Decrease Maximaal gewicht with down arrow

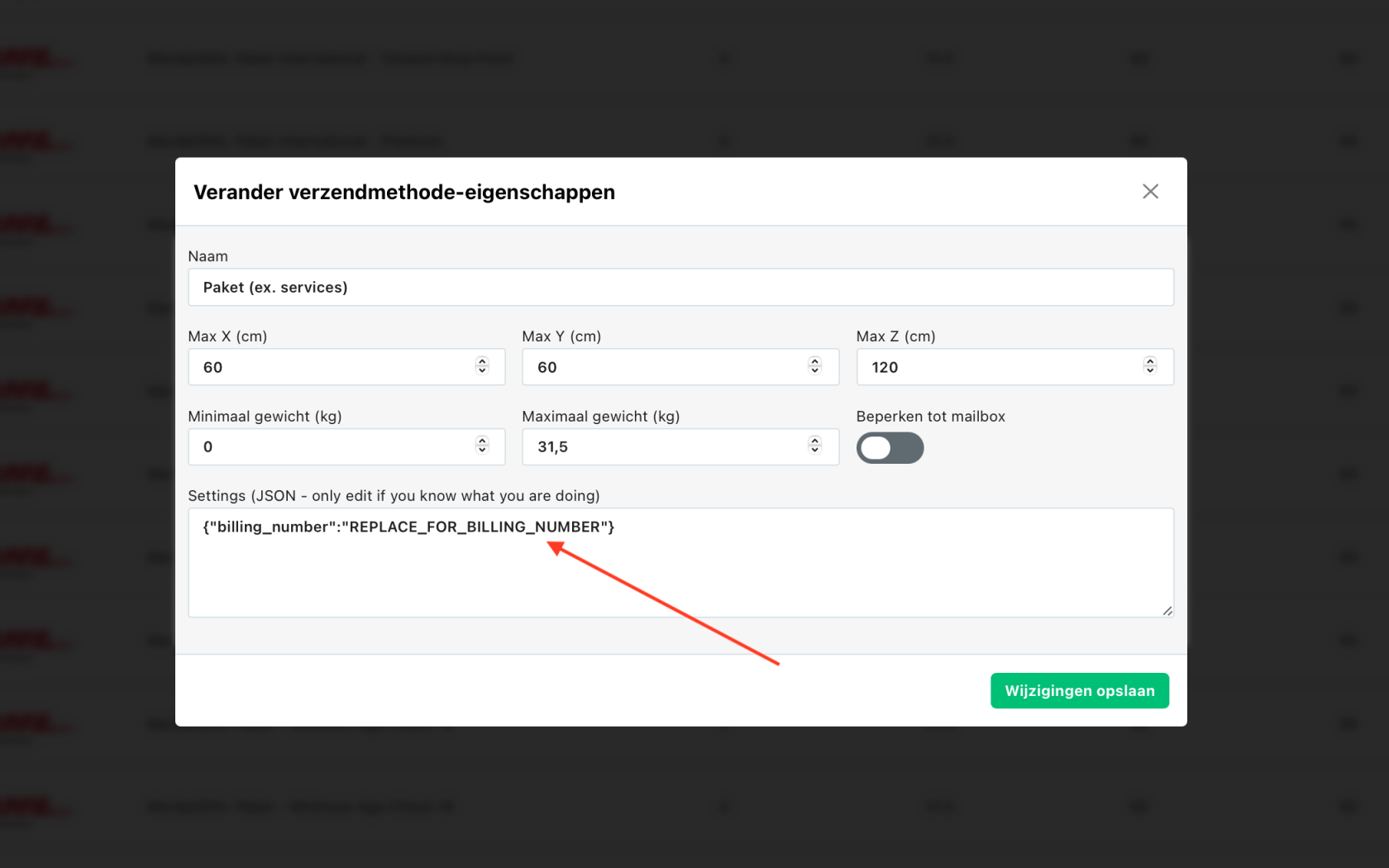pos(814,451)
